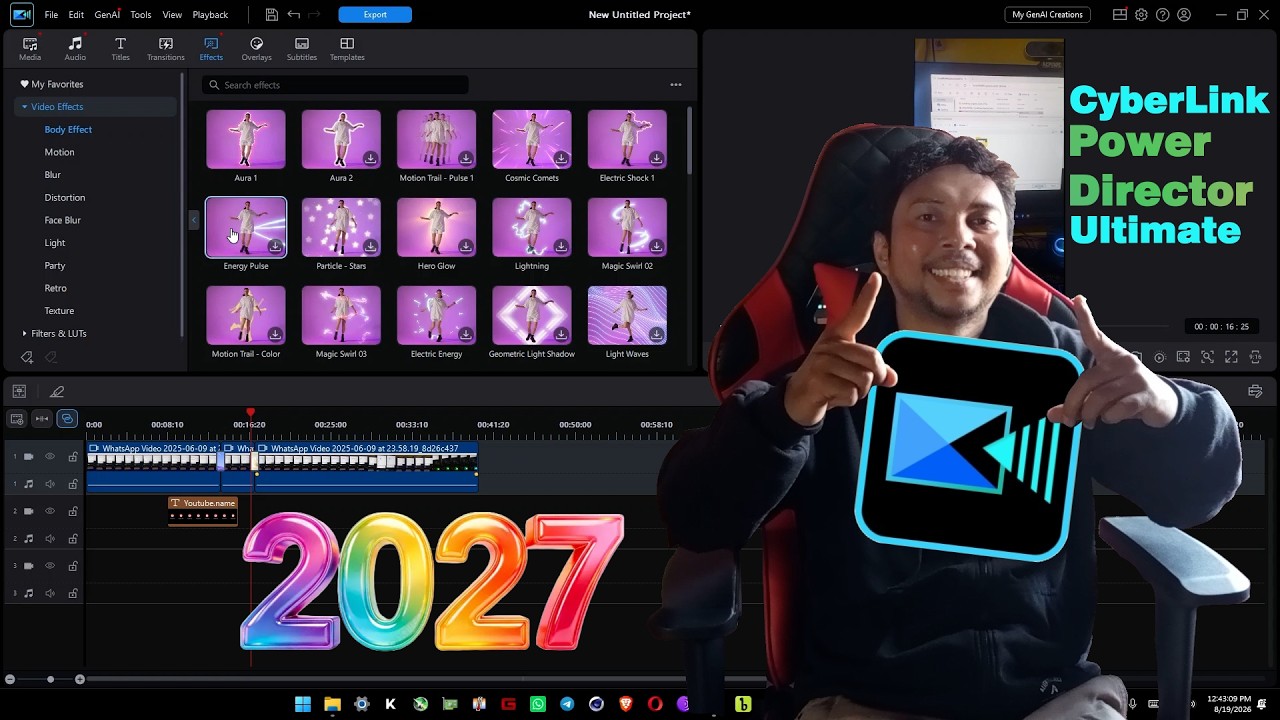Select the Motion effect category
Image resolution: width=1280 pixels, height=720 pixels.
59,152
